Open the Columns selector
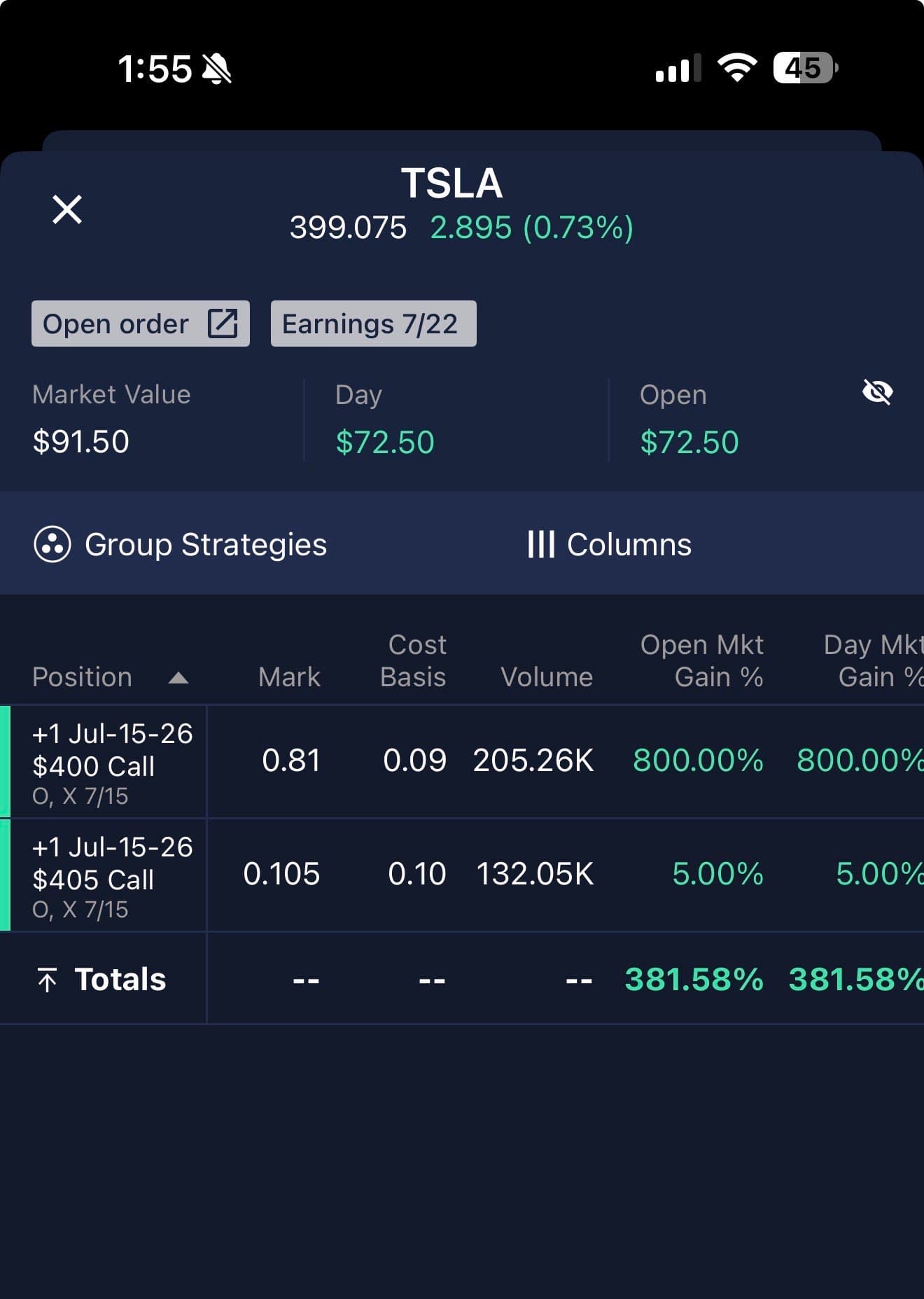Viewport: 924px width, 1299px height. click(x=609, y=544)
